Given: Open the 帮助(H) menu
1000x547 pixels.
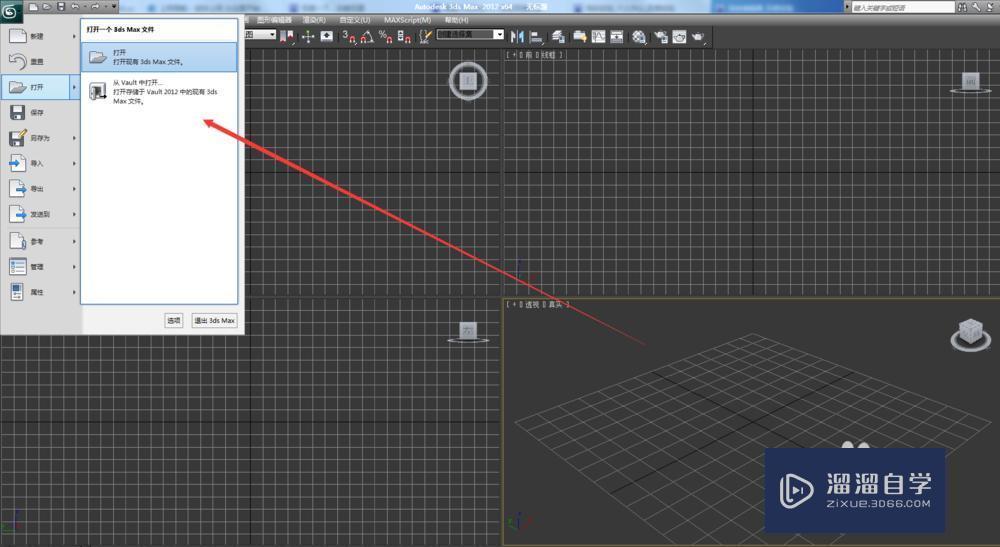Looking at the screenshot, I should 457,20.
